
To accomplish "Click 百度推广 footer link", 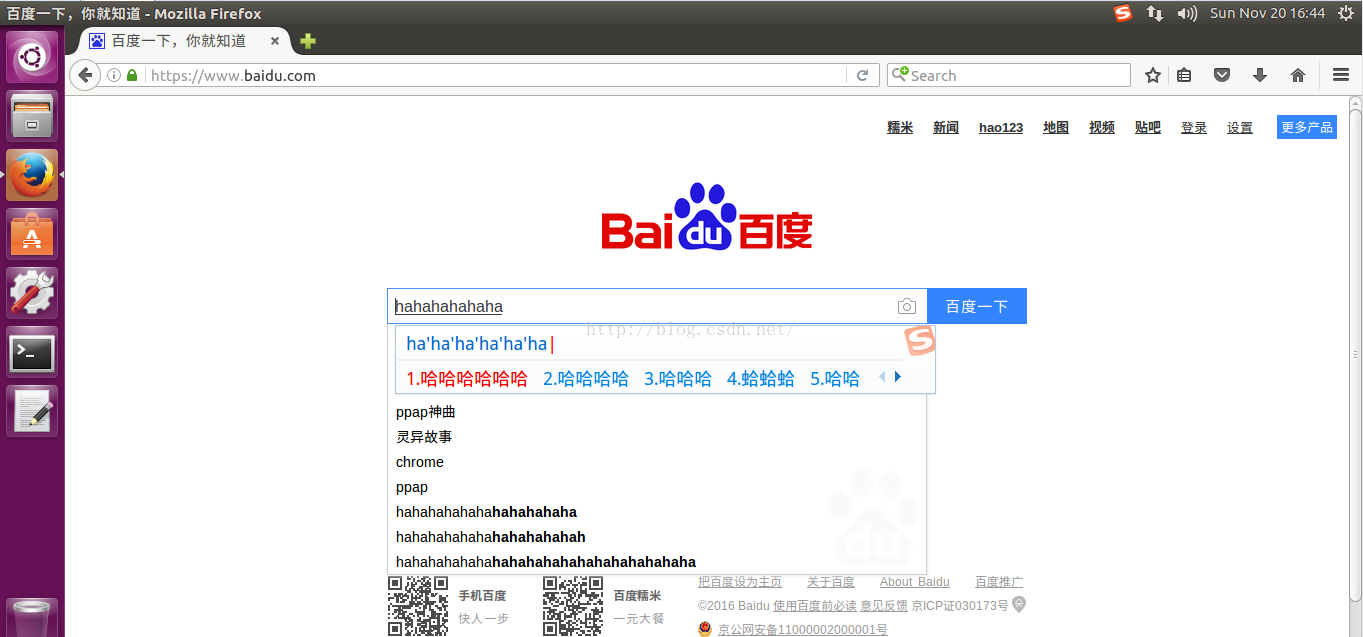I will click(999, 582).
